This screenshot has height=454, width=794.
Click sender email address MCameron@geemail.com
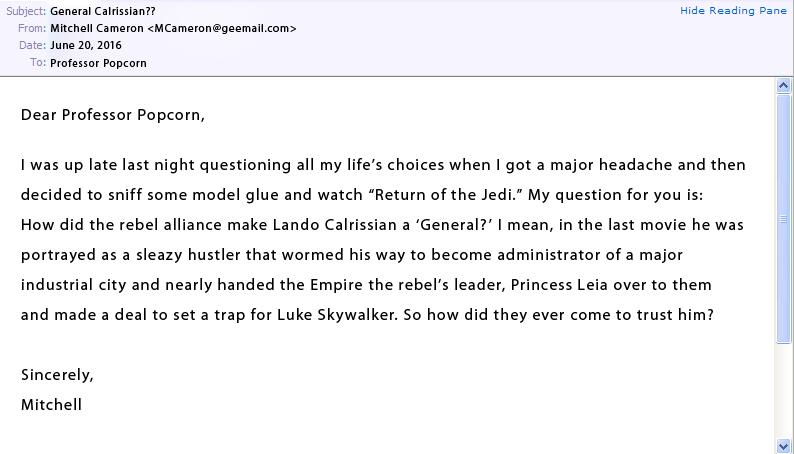click(x=225, y=29)
